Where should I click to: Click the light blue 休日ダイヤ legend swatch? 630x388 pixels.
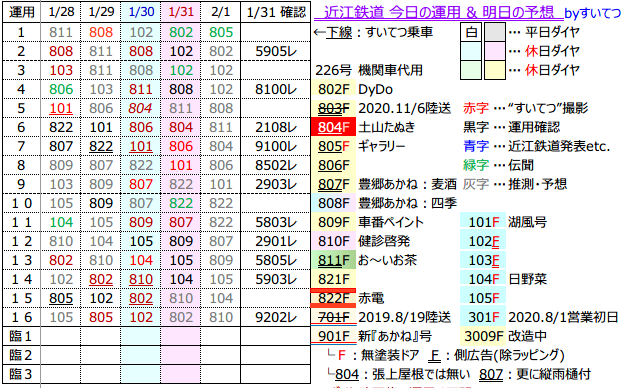pos(471,51)
